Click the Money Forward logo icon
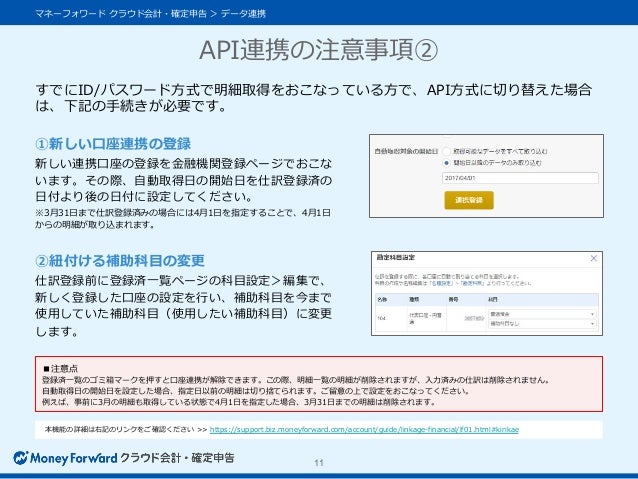This screenshot has height=479, width=638. tap(20, 458)
